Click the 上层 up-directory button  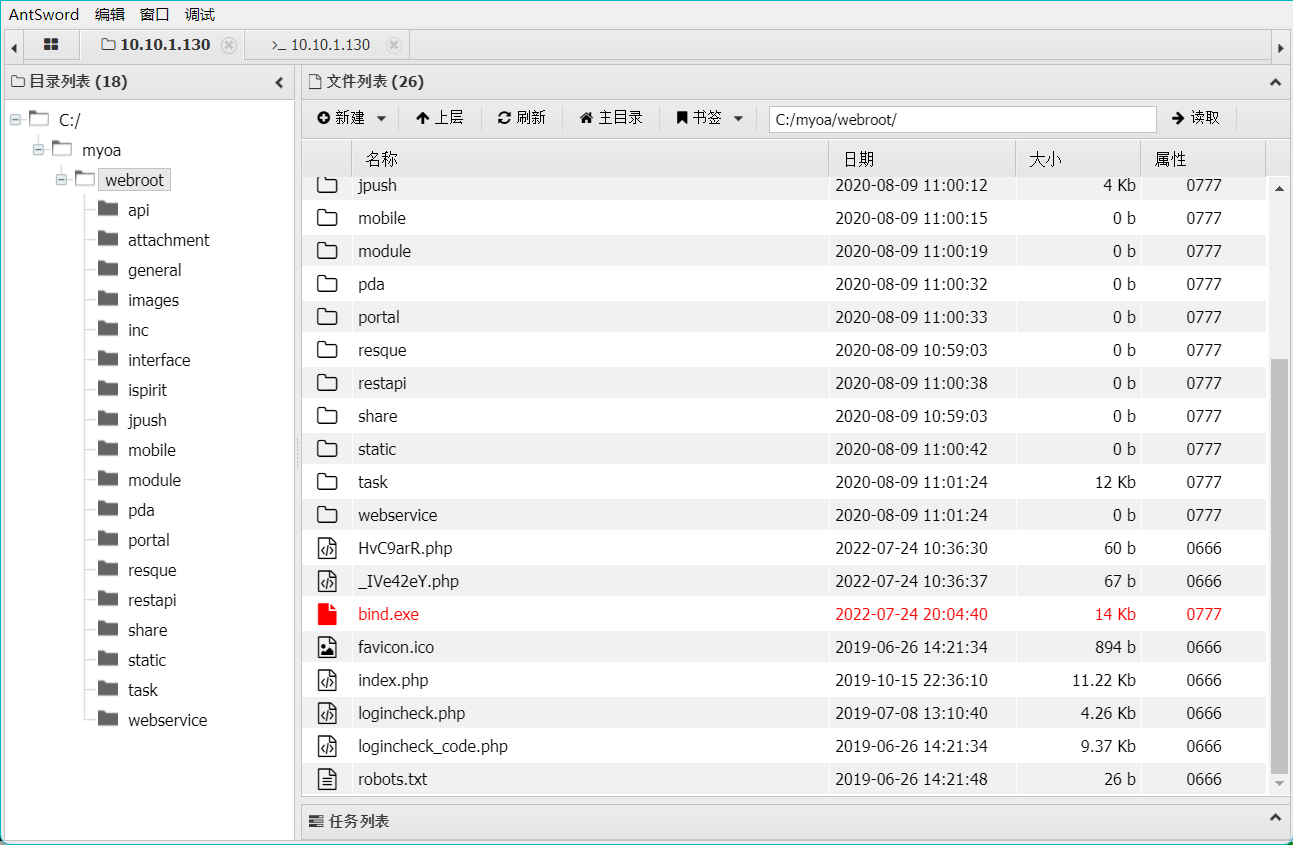[x=440, y=118]
